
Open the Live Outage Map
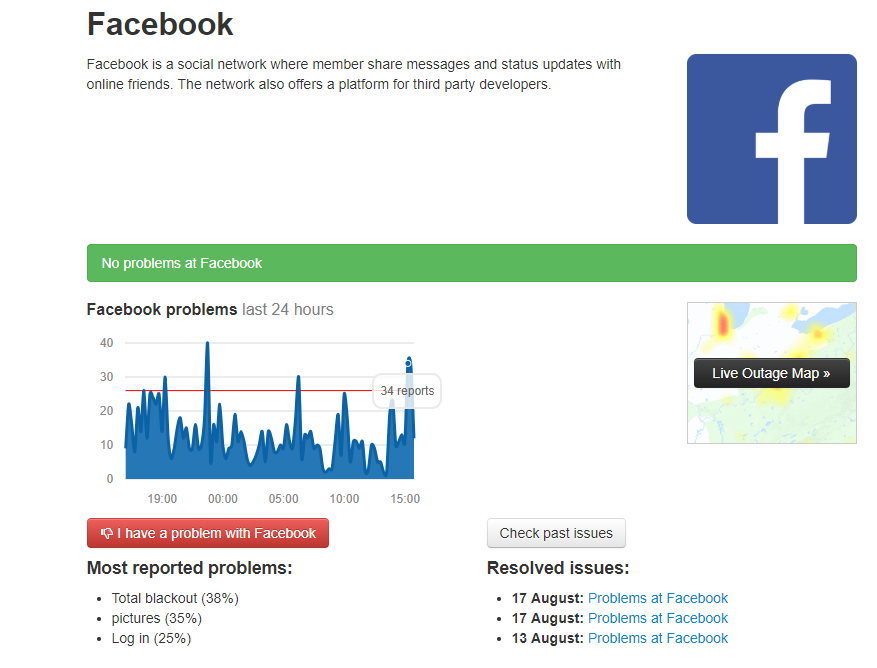771,372
